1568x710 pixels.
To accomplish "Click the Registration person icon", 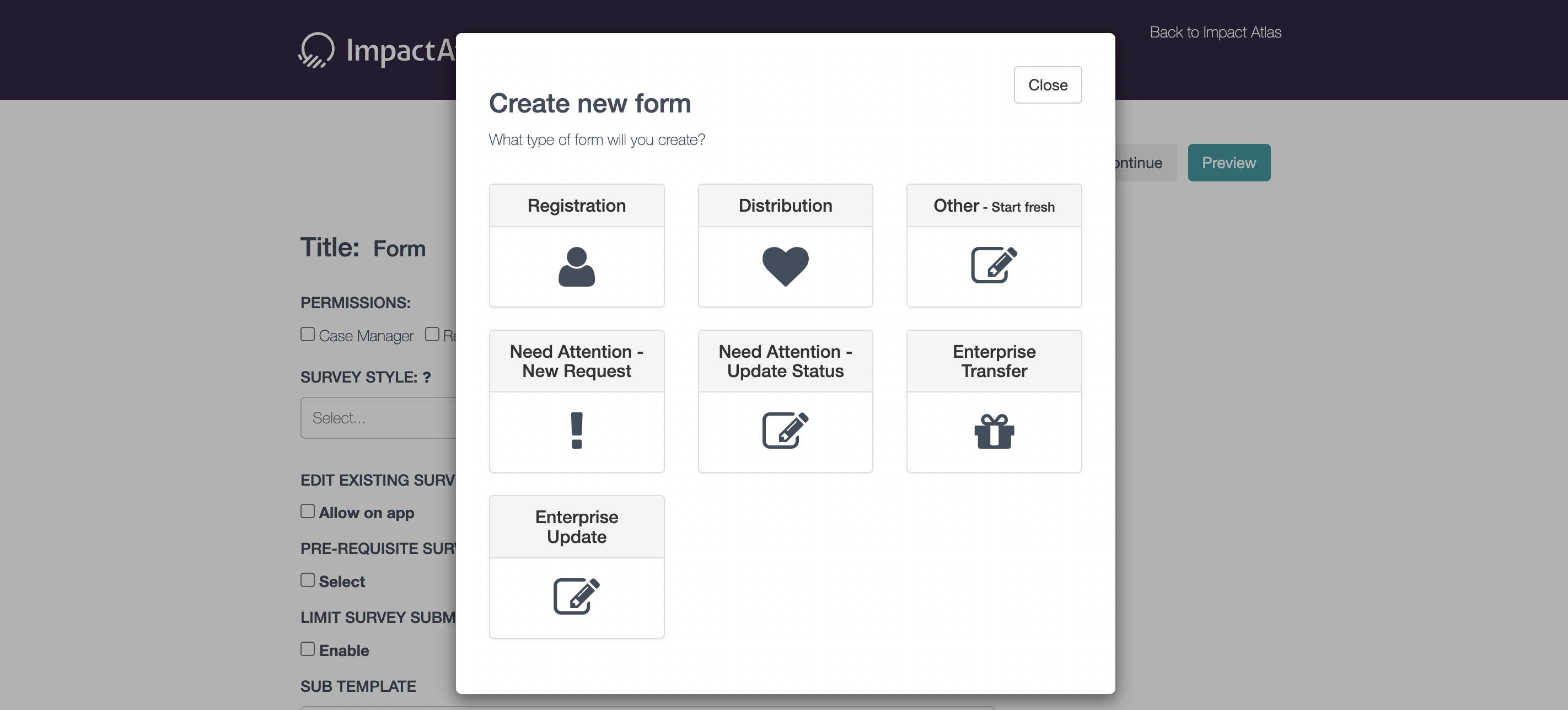I will [577, 266].
